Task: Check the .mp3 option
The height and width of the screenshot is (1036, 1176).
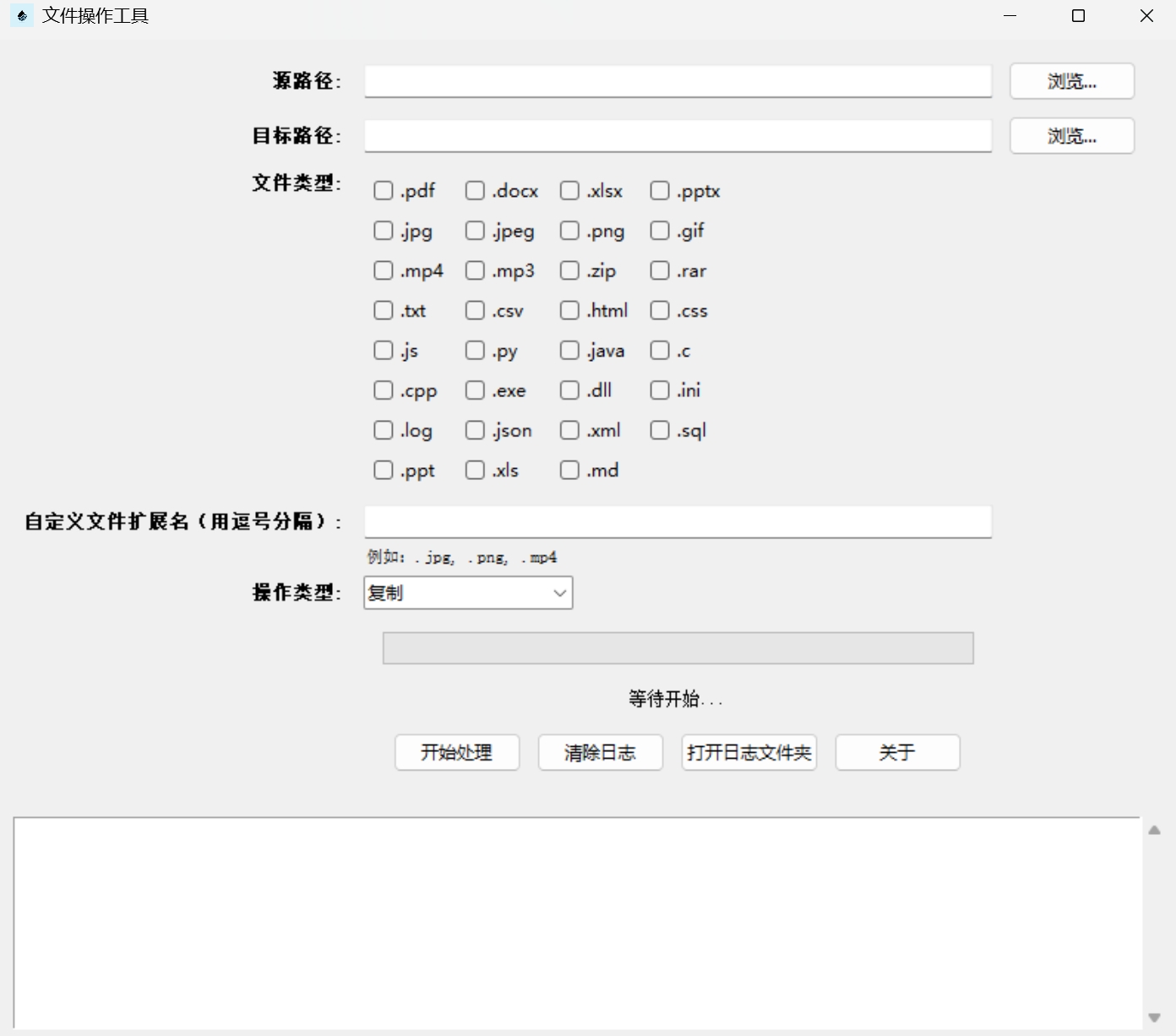Action: [x=475, y=270]
